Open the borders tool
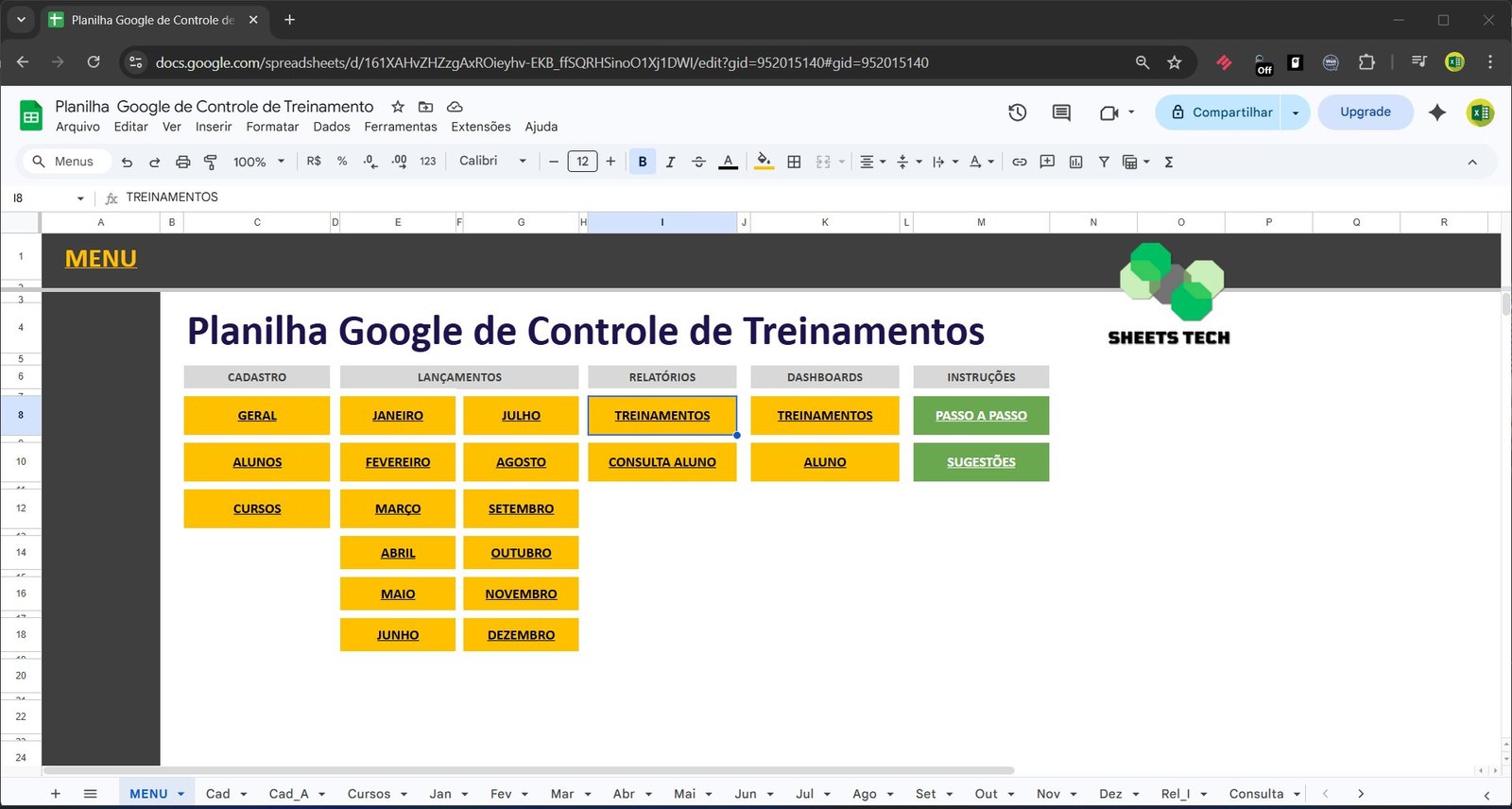The image size is (1512, 809). pos(794,162)
